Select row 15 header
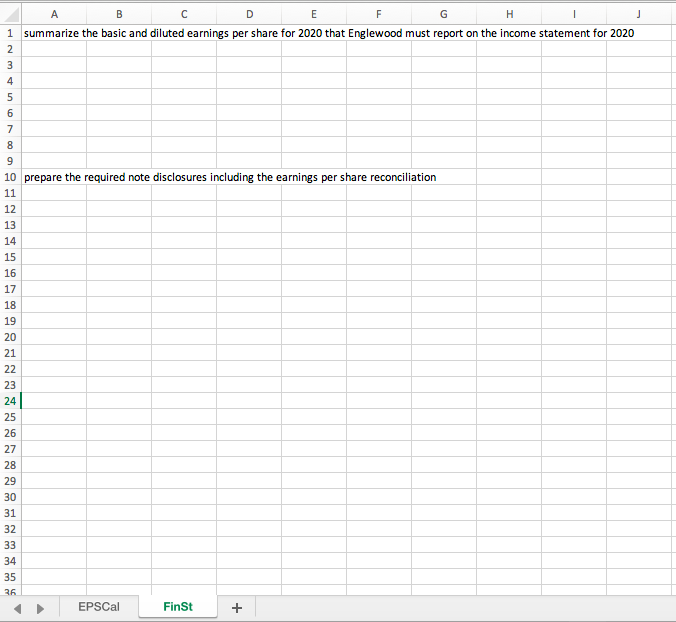The image size is (676, 622). click(x=10, y=257)
